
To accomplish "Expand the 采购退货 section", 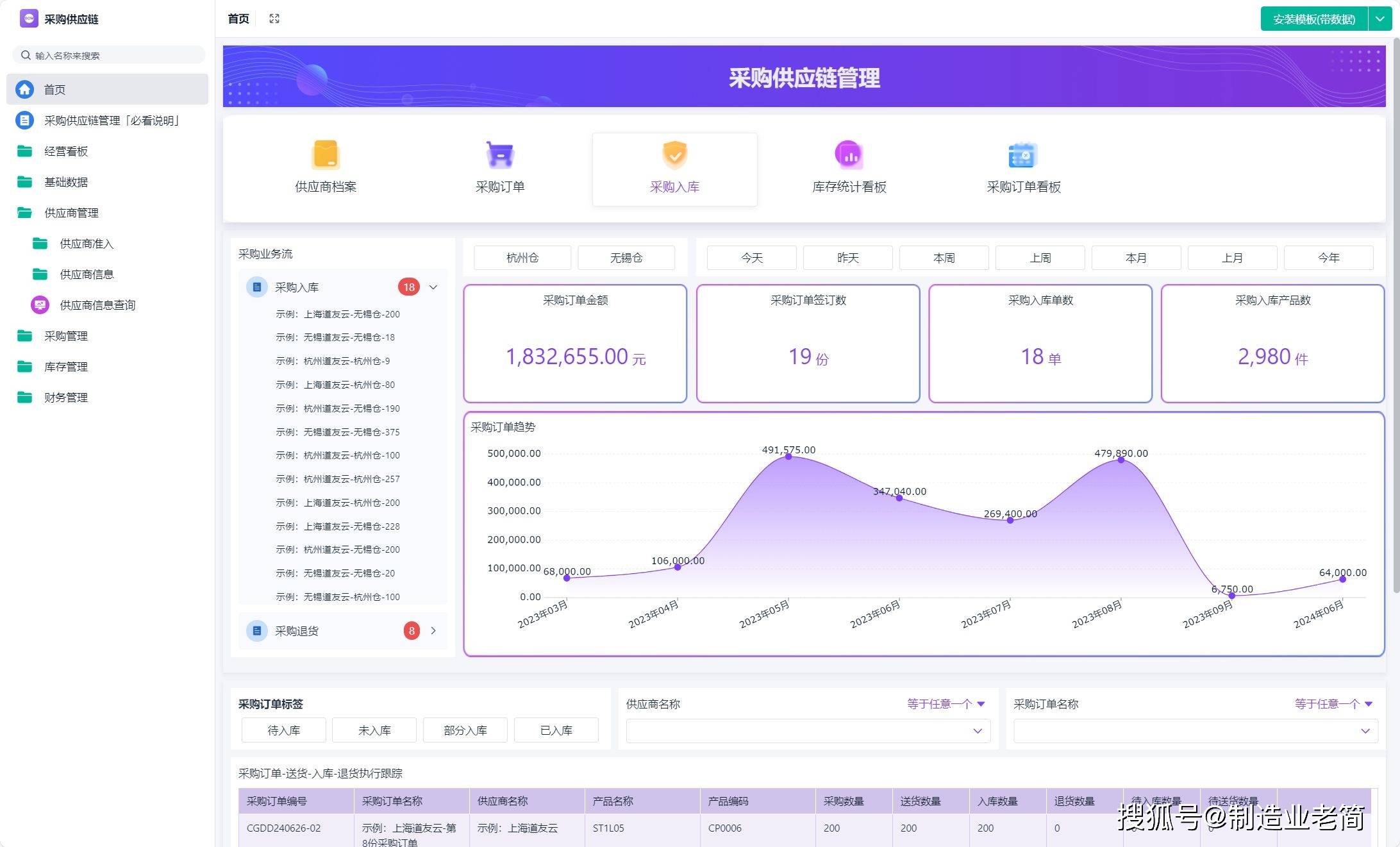I will 433,631.
